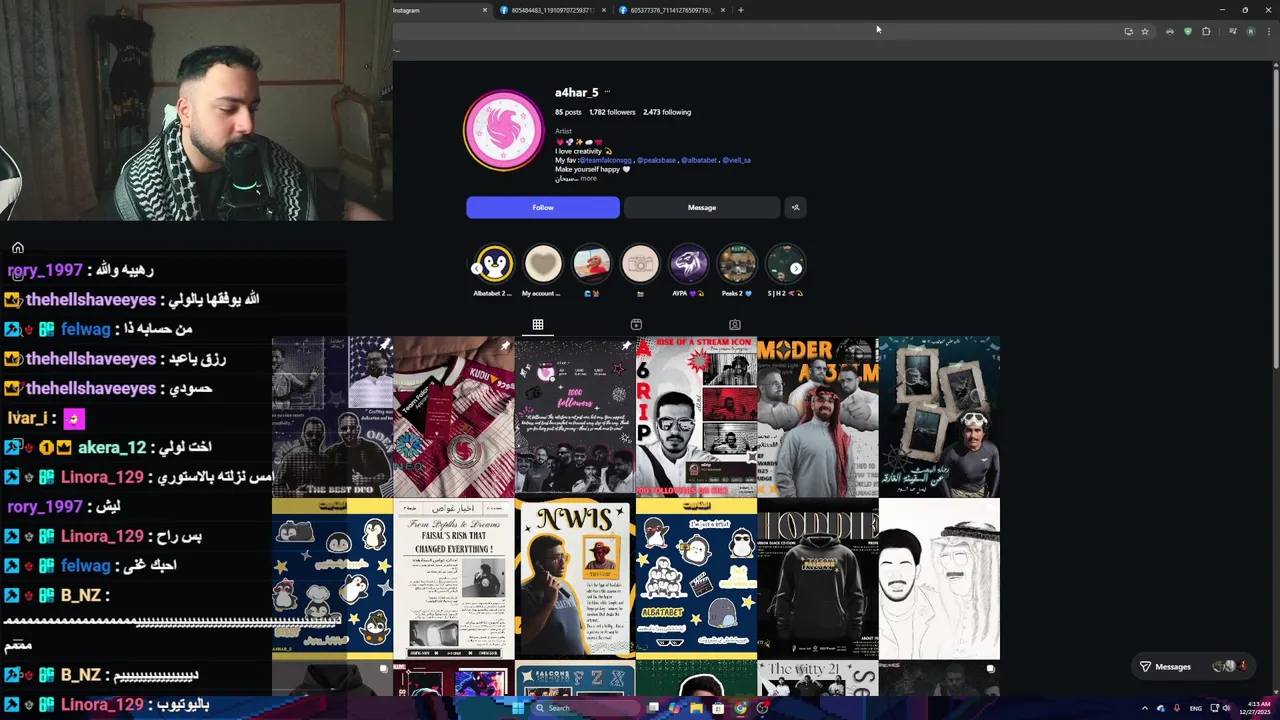The width and height of the screenshot is (1280, 720).
Task: Open the floating Messages panel
Action: [1194, 666]
